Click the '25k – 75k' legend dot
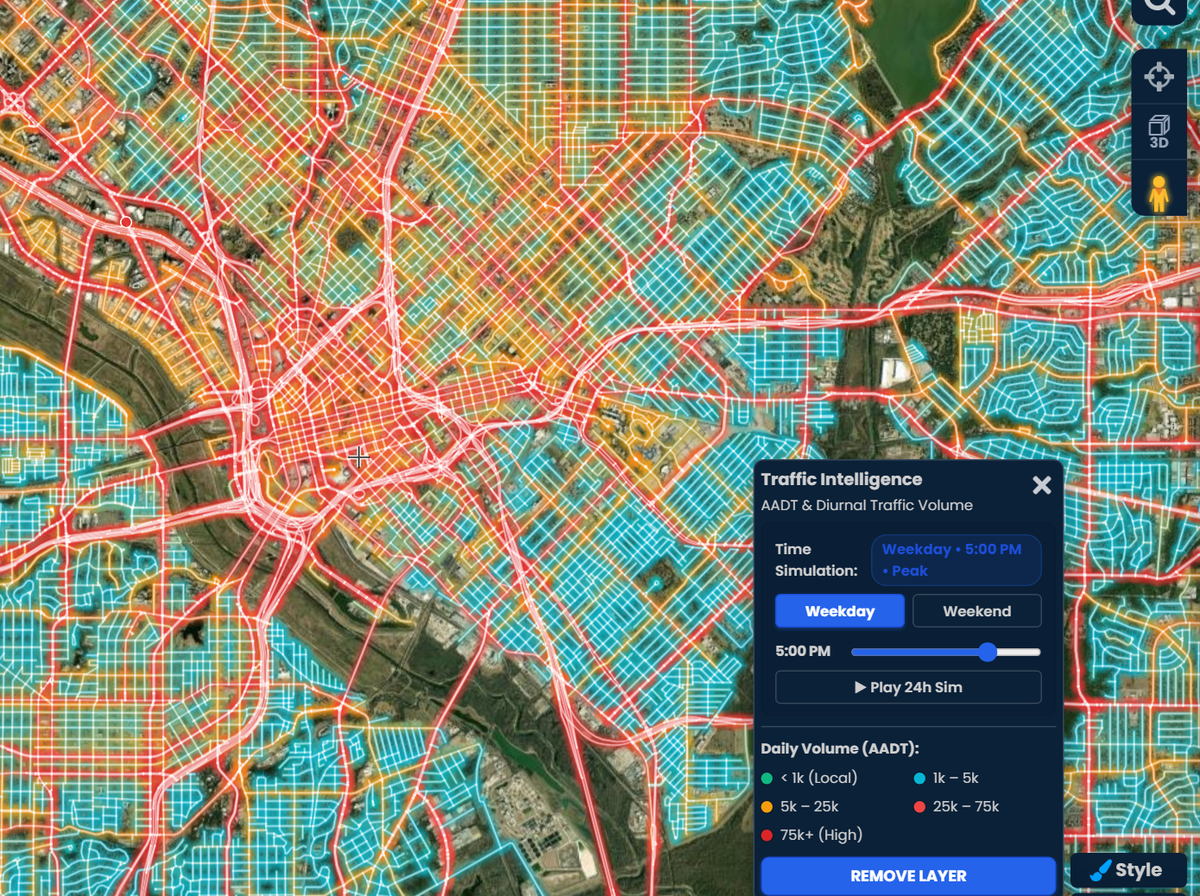This screenshot has height=896, width=1200. [x=919, y=806]
